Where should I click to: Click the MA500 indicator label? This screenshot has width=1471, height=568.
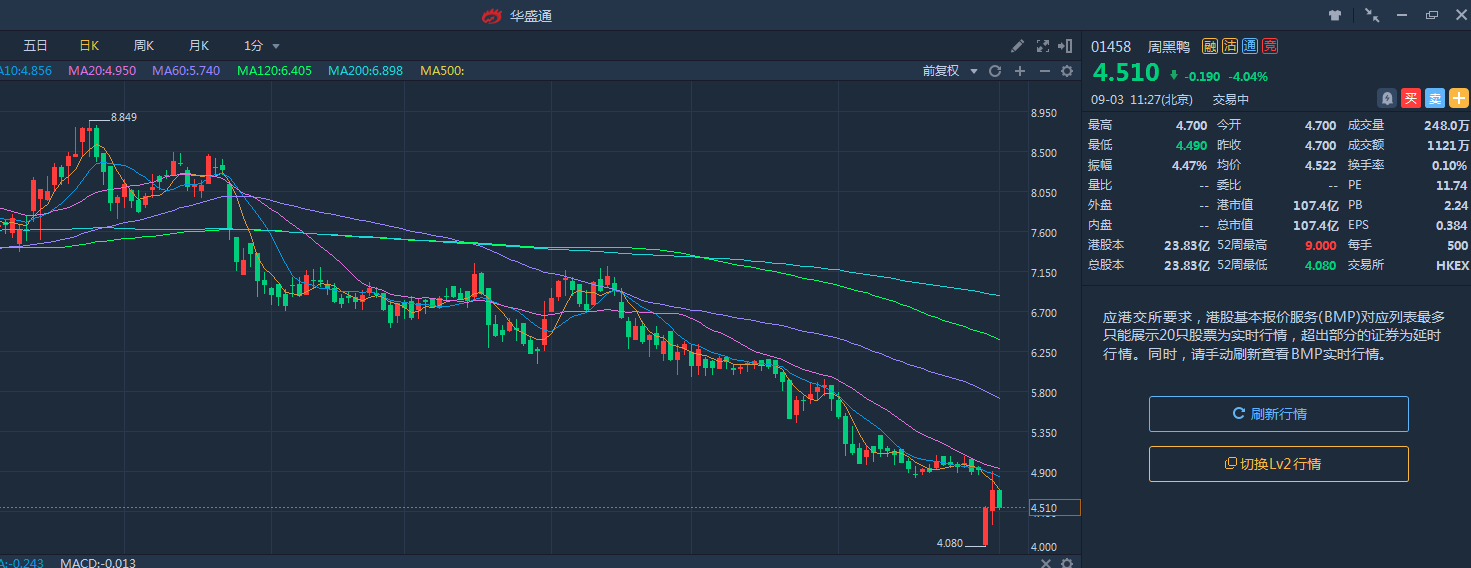(442, 71)
